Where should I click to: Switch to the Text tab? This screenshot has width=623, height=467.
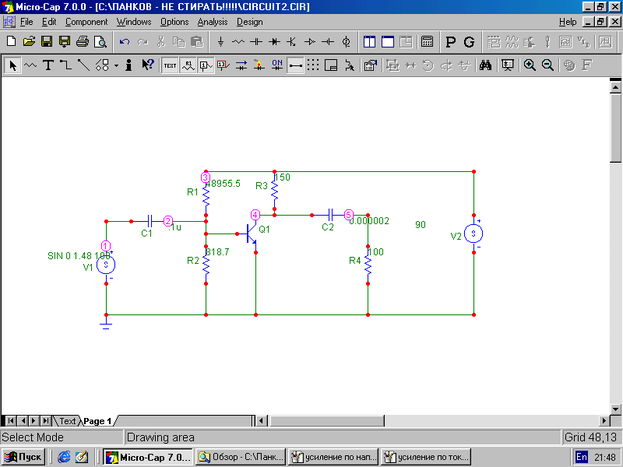[67, 421]
